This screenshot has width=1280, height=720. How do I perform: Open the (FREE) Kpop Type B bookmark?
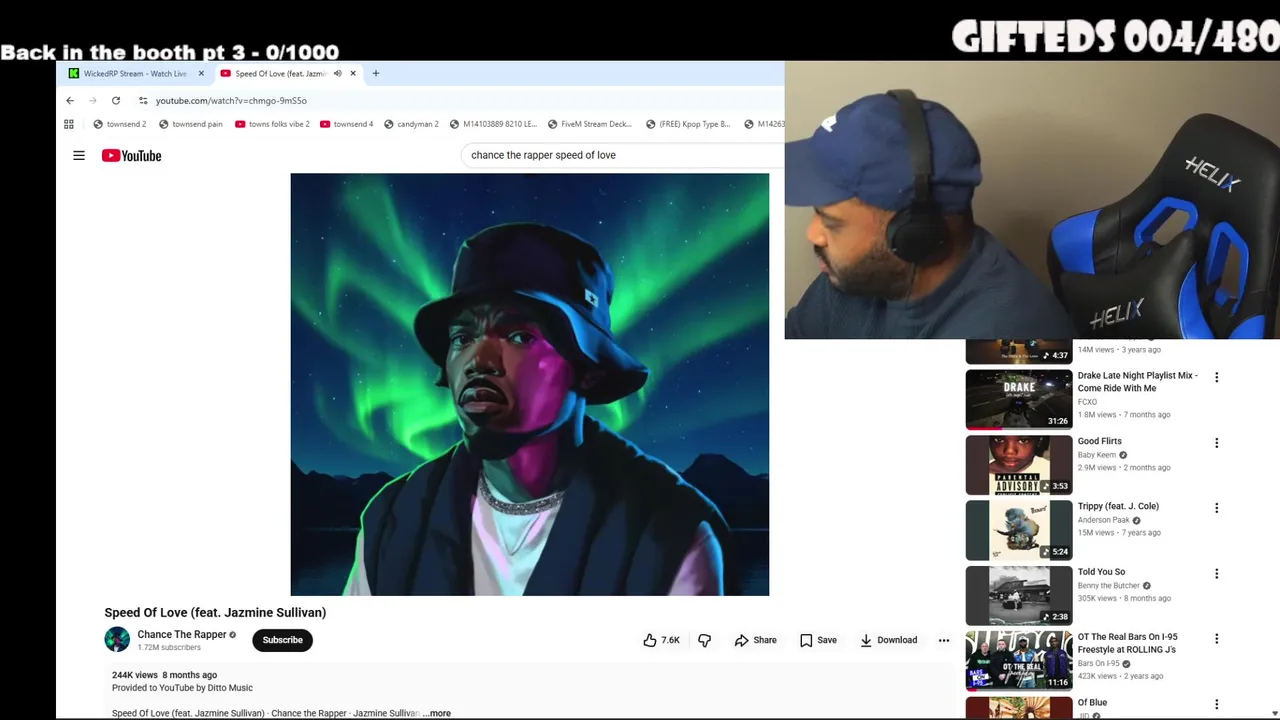(688, 124)
